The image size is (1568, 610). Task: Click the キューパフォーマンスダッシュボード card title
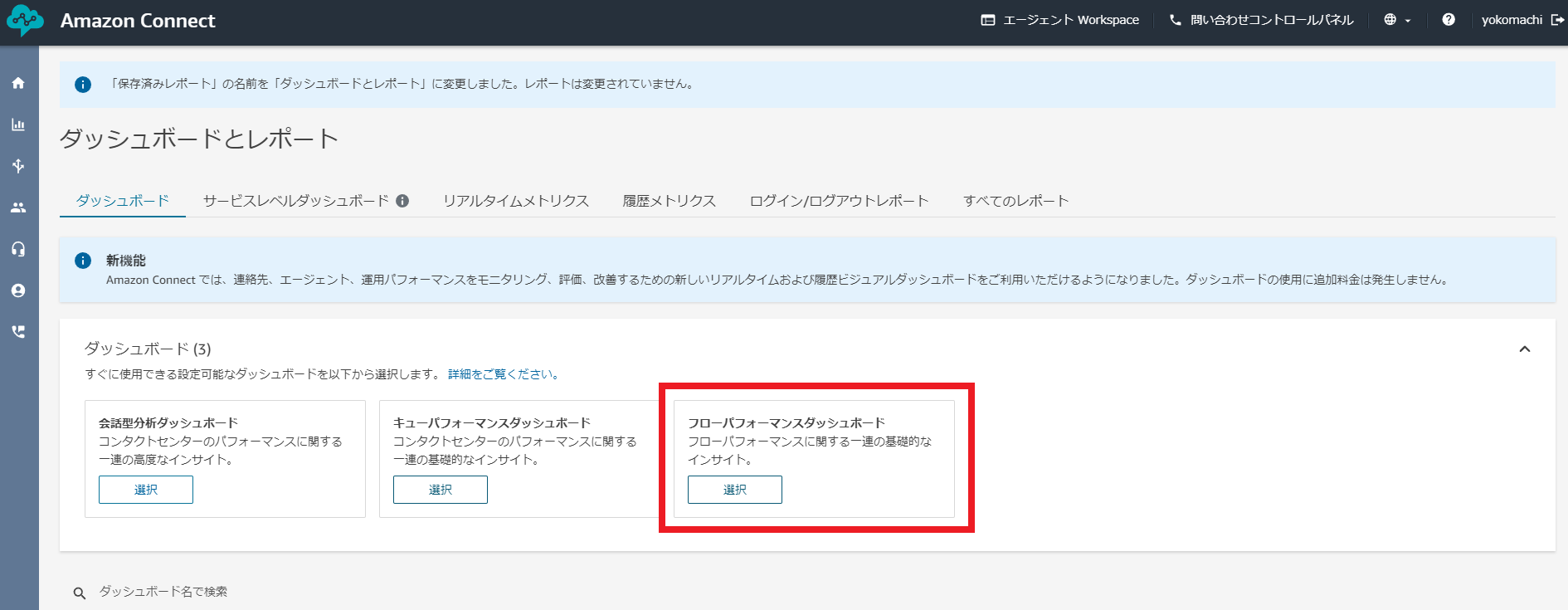[x=492, y=423]
